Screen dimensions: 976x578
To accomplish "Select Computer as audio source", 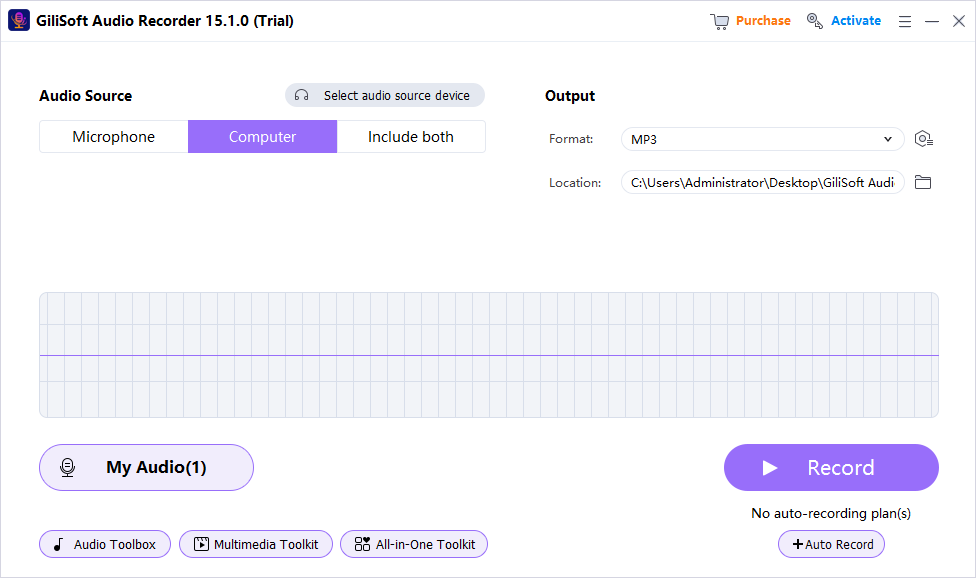I will click(x=263, y=137).
